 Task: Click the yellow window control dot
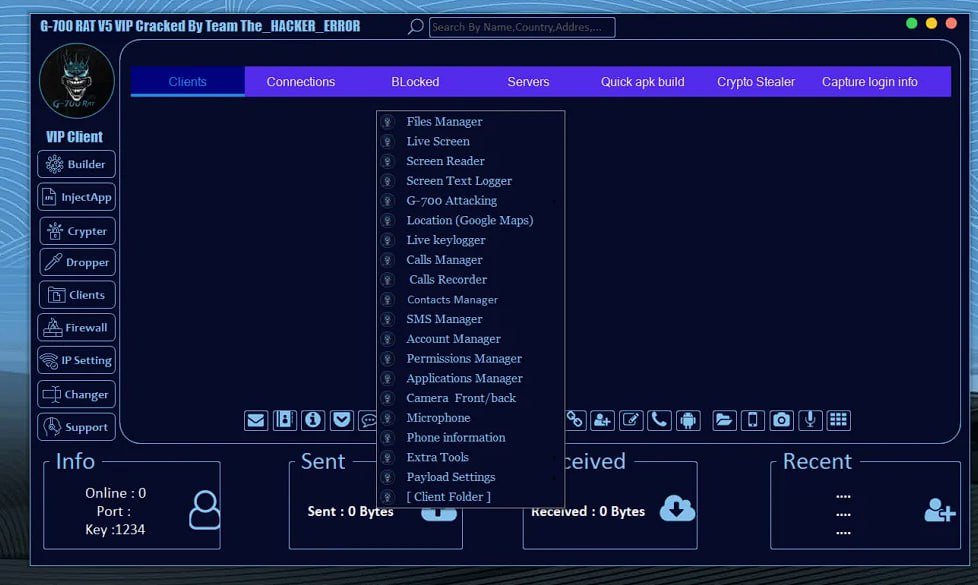coord(931,24)
